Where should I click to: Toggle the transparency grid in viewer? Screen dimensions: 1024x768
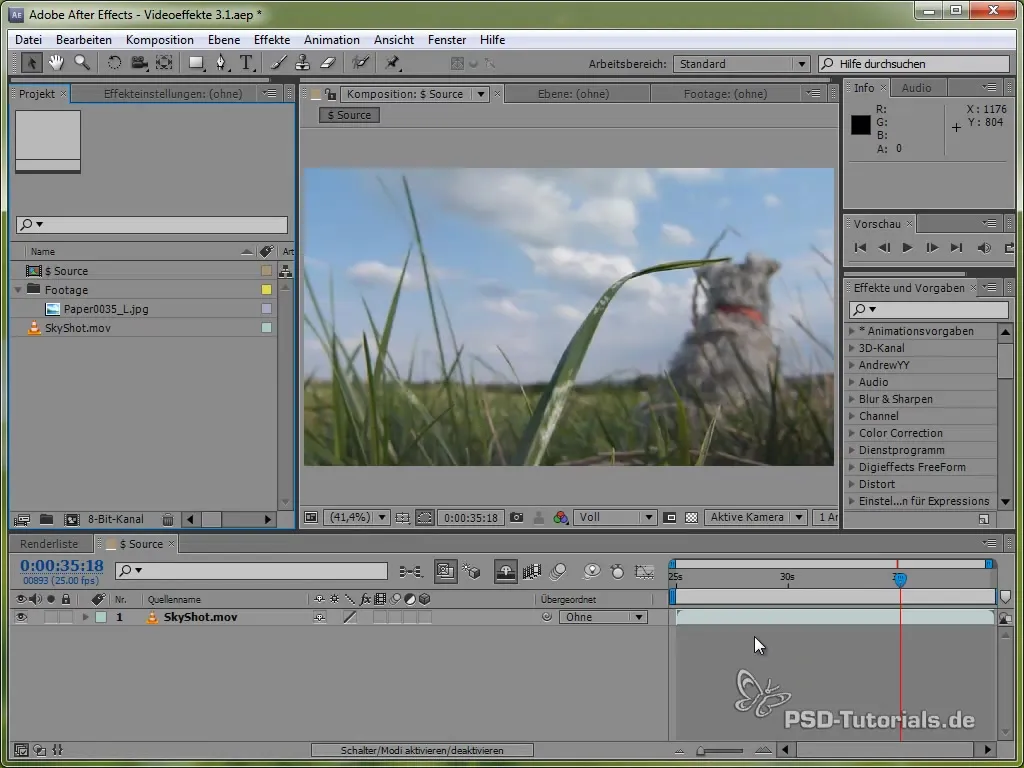click(x=692, y=517)
